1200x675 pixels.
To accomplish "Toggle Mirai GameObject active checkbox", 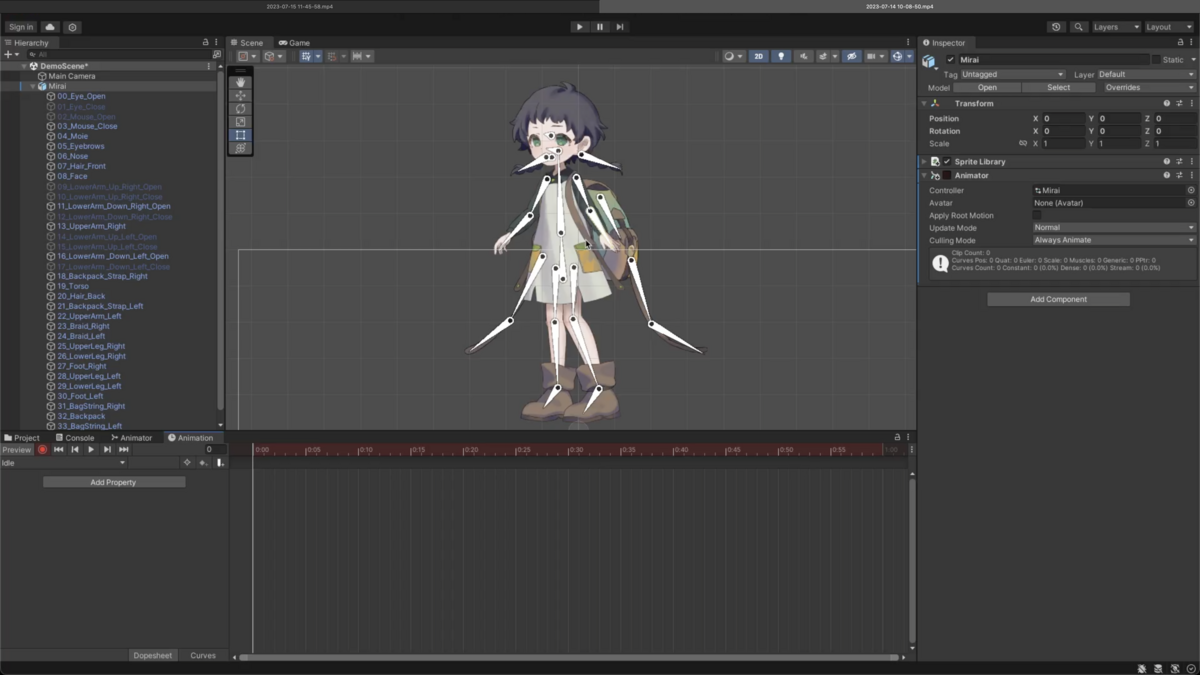I will coord(950,60).
